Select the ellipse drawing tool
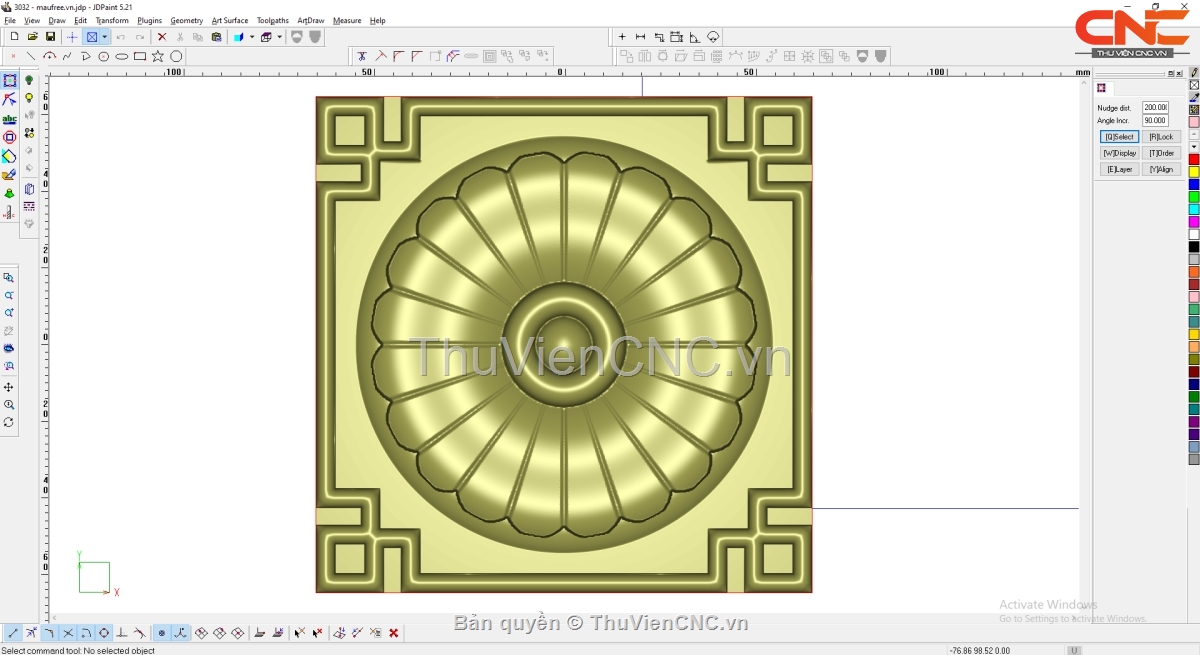1200x655 pixels. pyautogui.click(x=122, y=57)
